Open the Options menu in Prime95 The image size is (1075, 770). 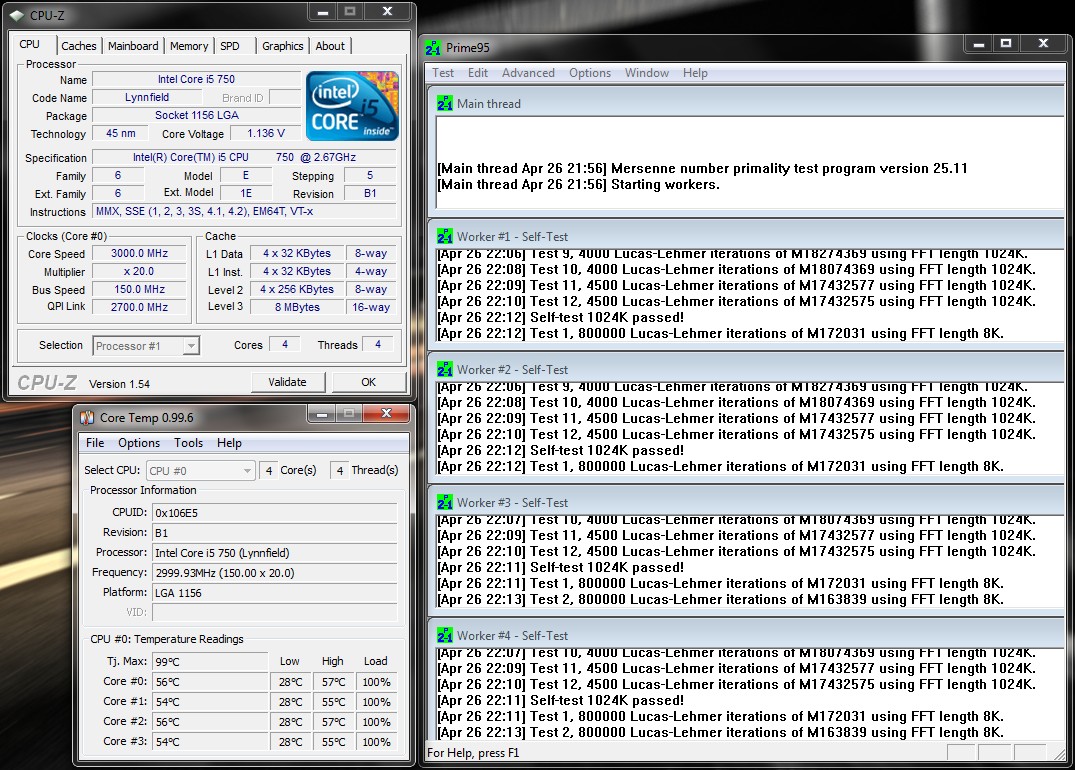tap(590, 73)
